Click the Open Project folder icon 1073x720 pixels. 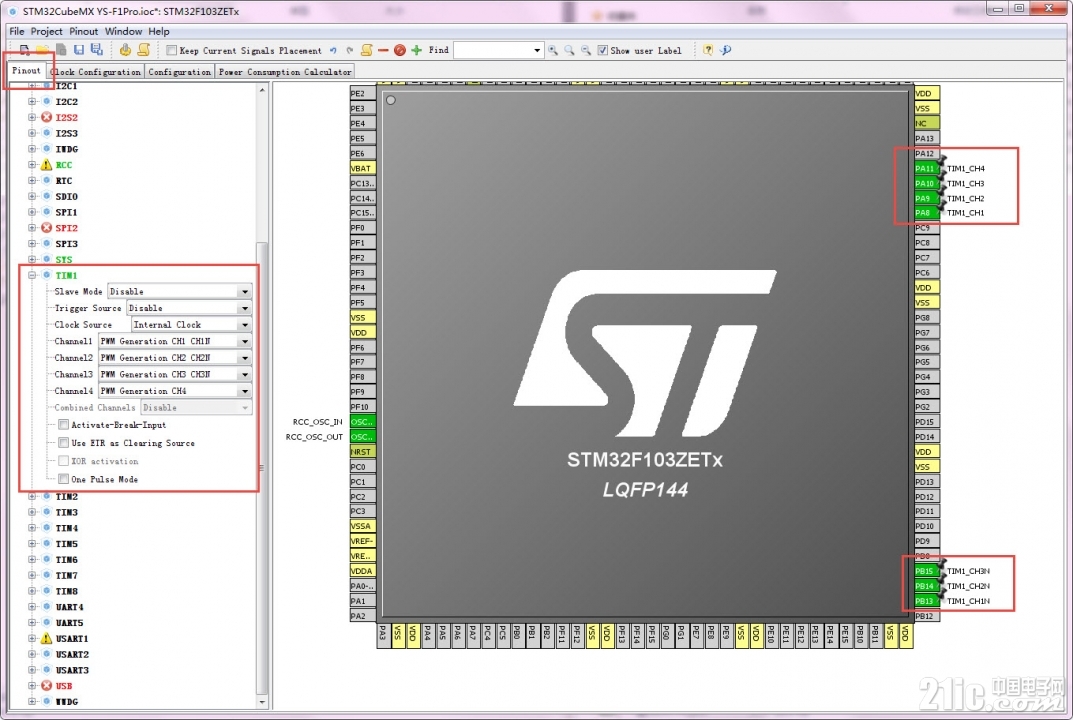point(42,50)
